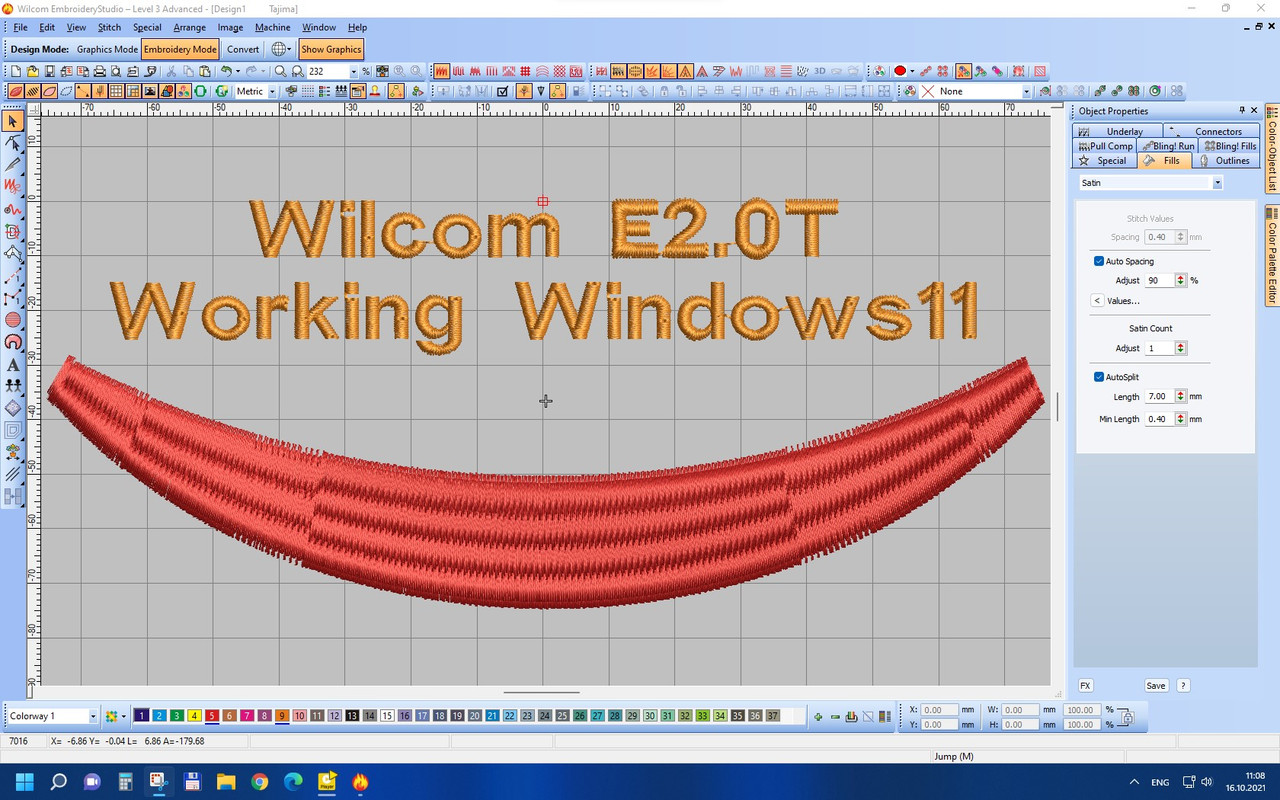The height and width of the screenshot is (800, 1280).
Task: Select the arrow Select Object tool
Action: pos(13,121)
